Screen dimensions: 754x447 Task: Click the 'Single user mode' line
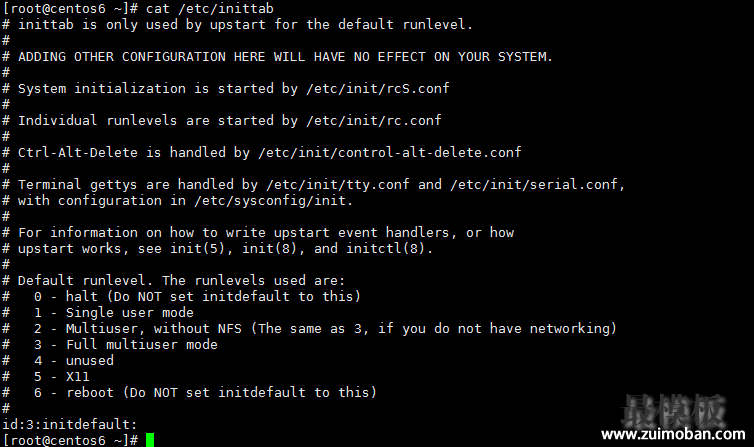pos(130,312)
